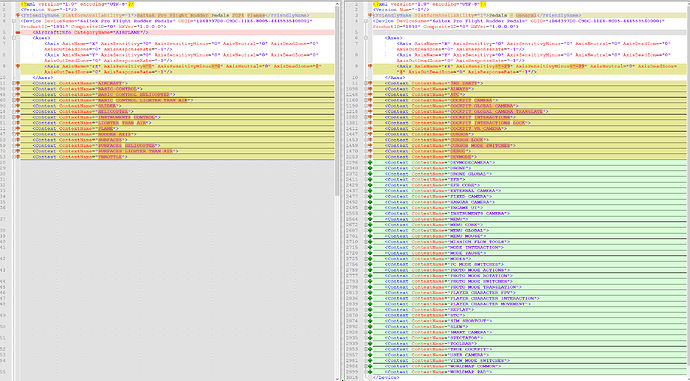The image size is (690, 381).
Task: Click green added marker on the EFB row
Action: point(370,180)
